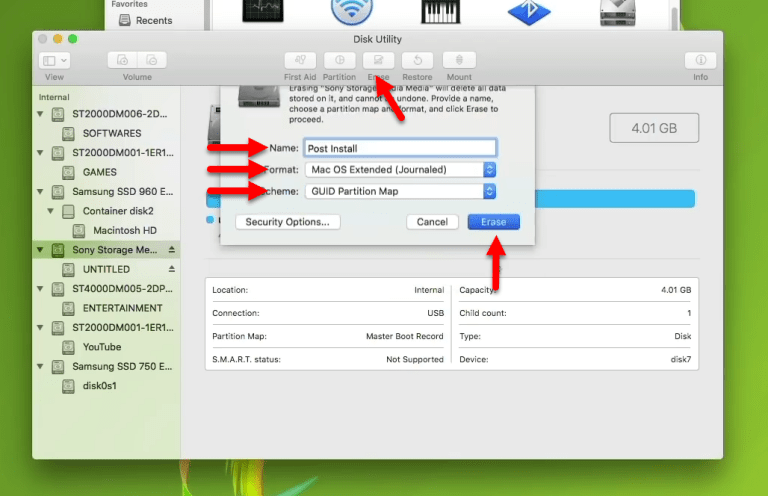Cancel the erase dialog

point(432,222)
